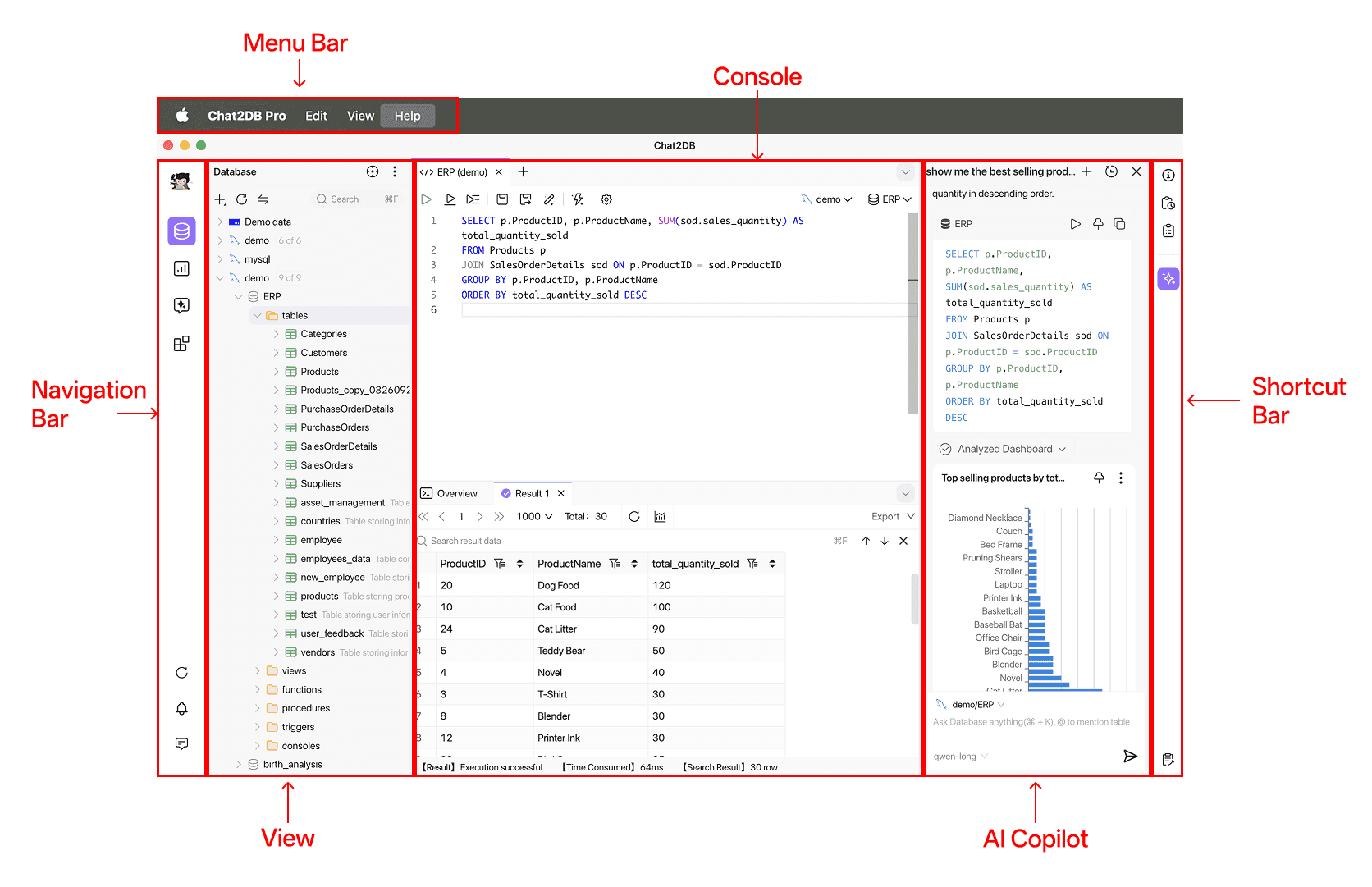
Task: Click the add connection plus icon in the Database toolbar
Action: point(220,199)
